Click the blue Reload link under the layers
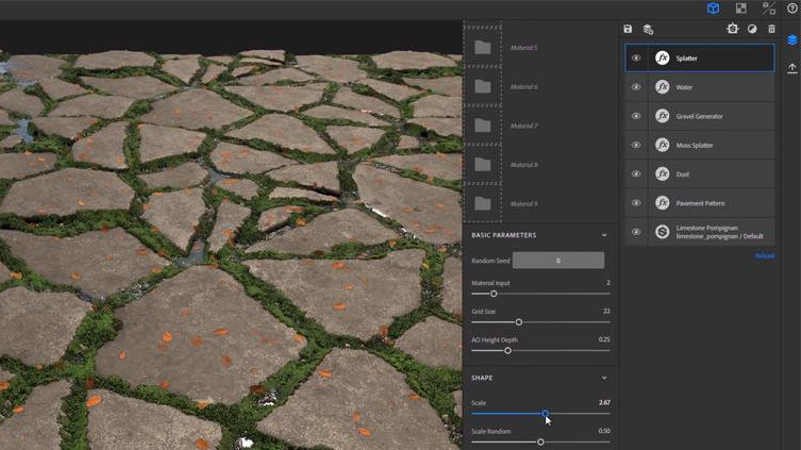The width and height of the screenshot is (801, 450). click(765, 256)
